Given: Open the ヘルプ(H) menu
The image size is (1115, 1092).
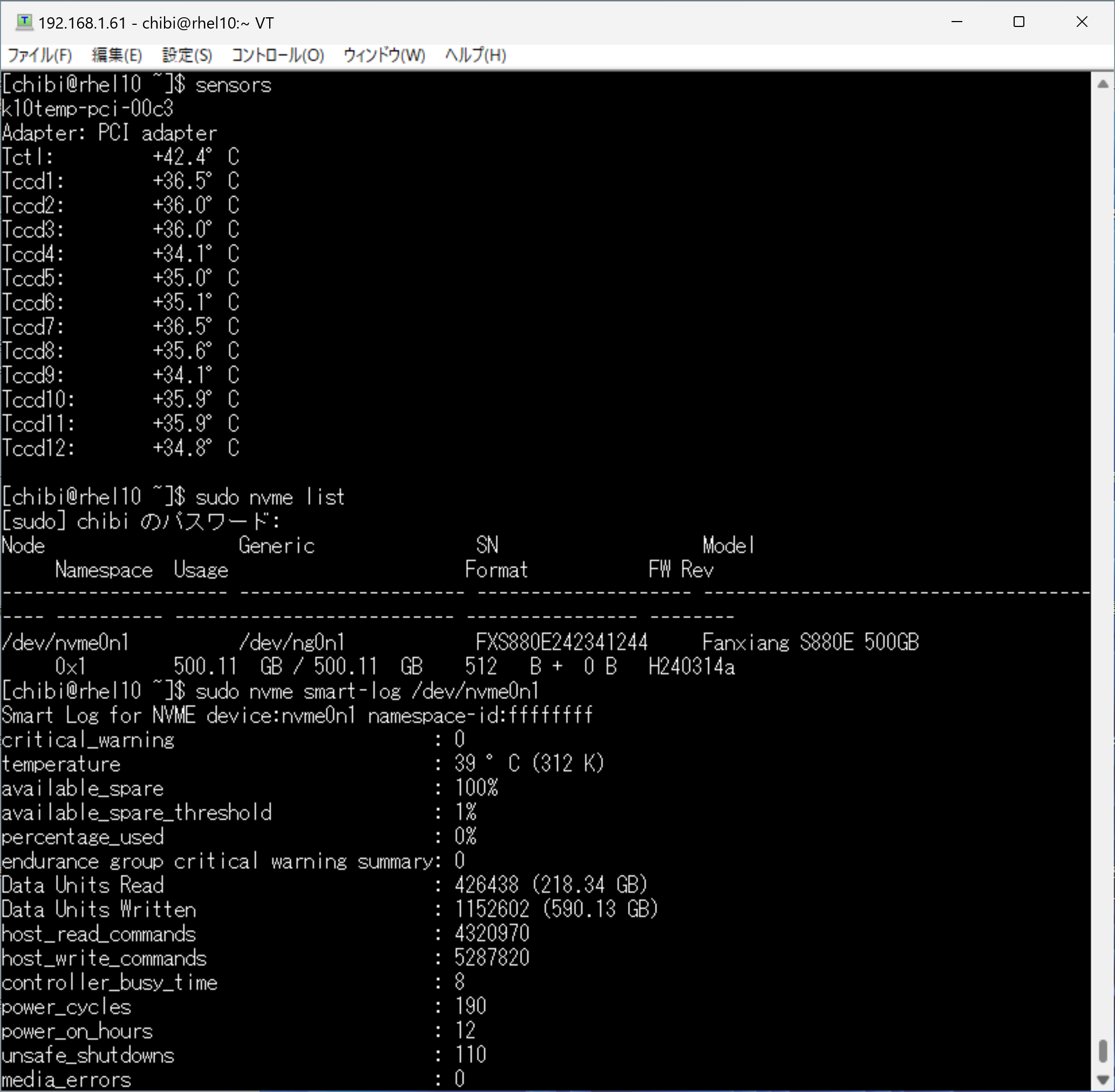Looking at the screenshot, I should coord(475,56).
